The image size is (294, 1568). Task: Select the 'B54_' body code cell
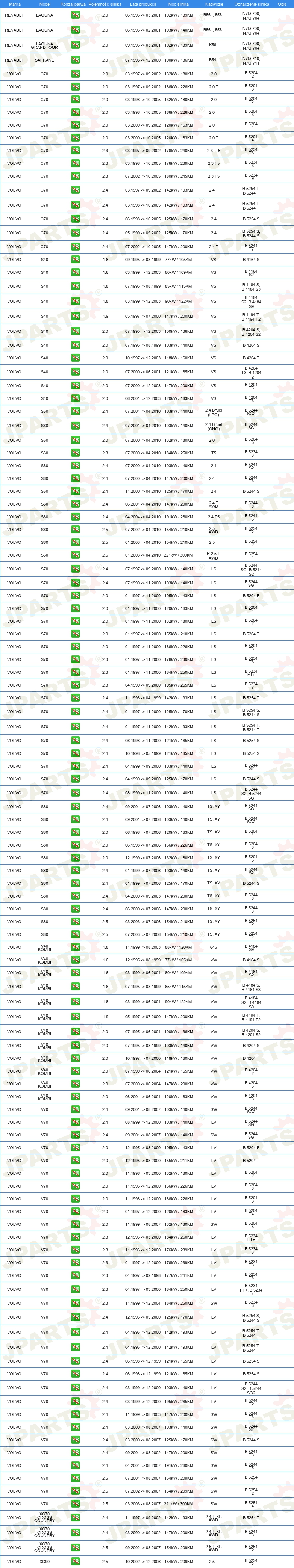(x=214, y=60)
